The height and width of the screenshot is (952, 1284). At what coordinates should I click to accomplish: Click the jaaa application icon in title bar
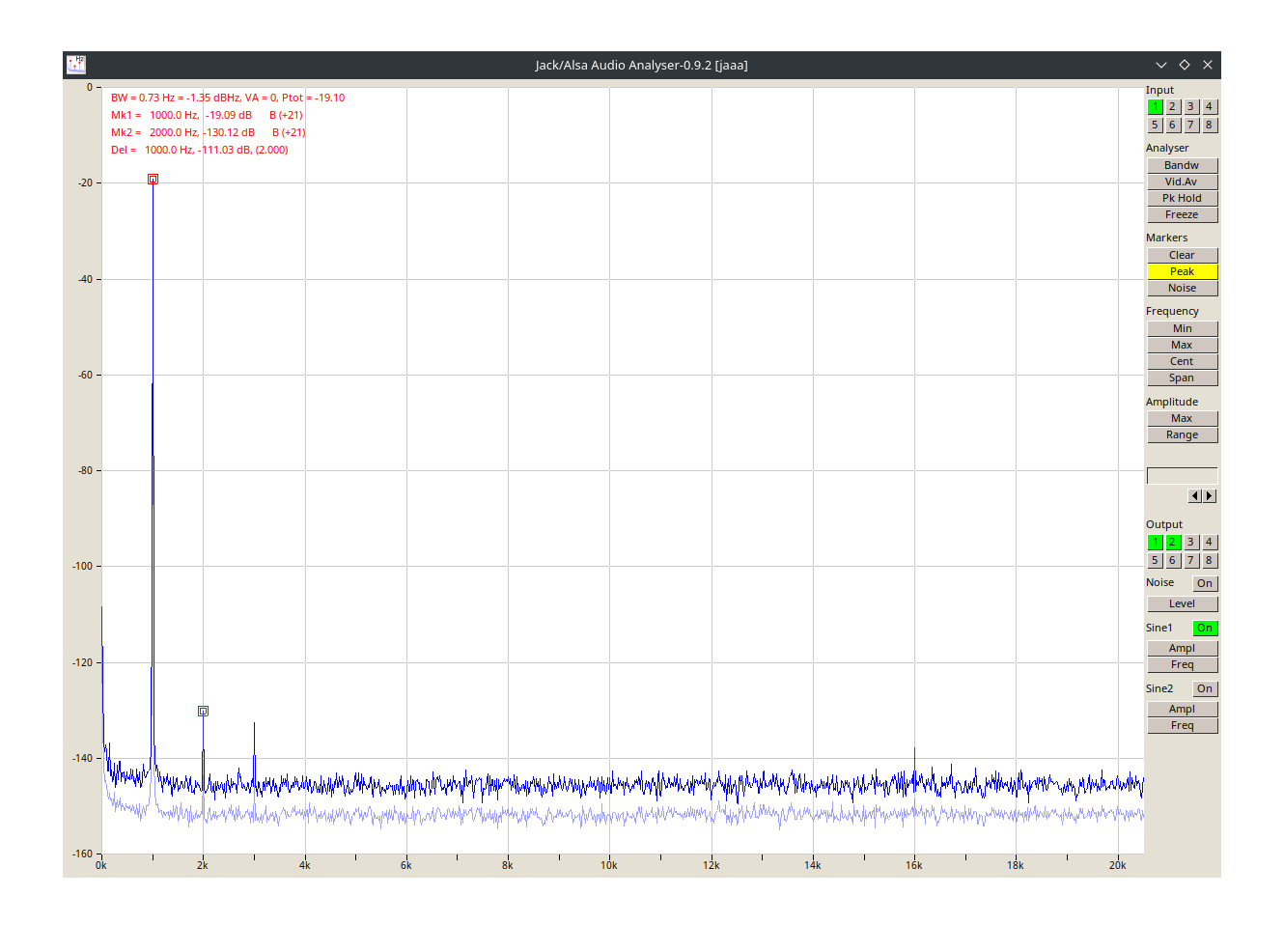click(x=76, y=65)
